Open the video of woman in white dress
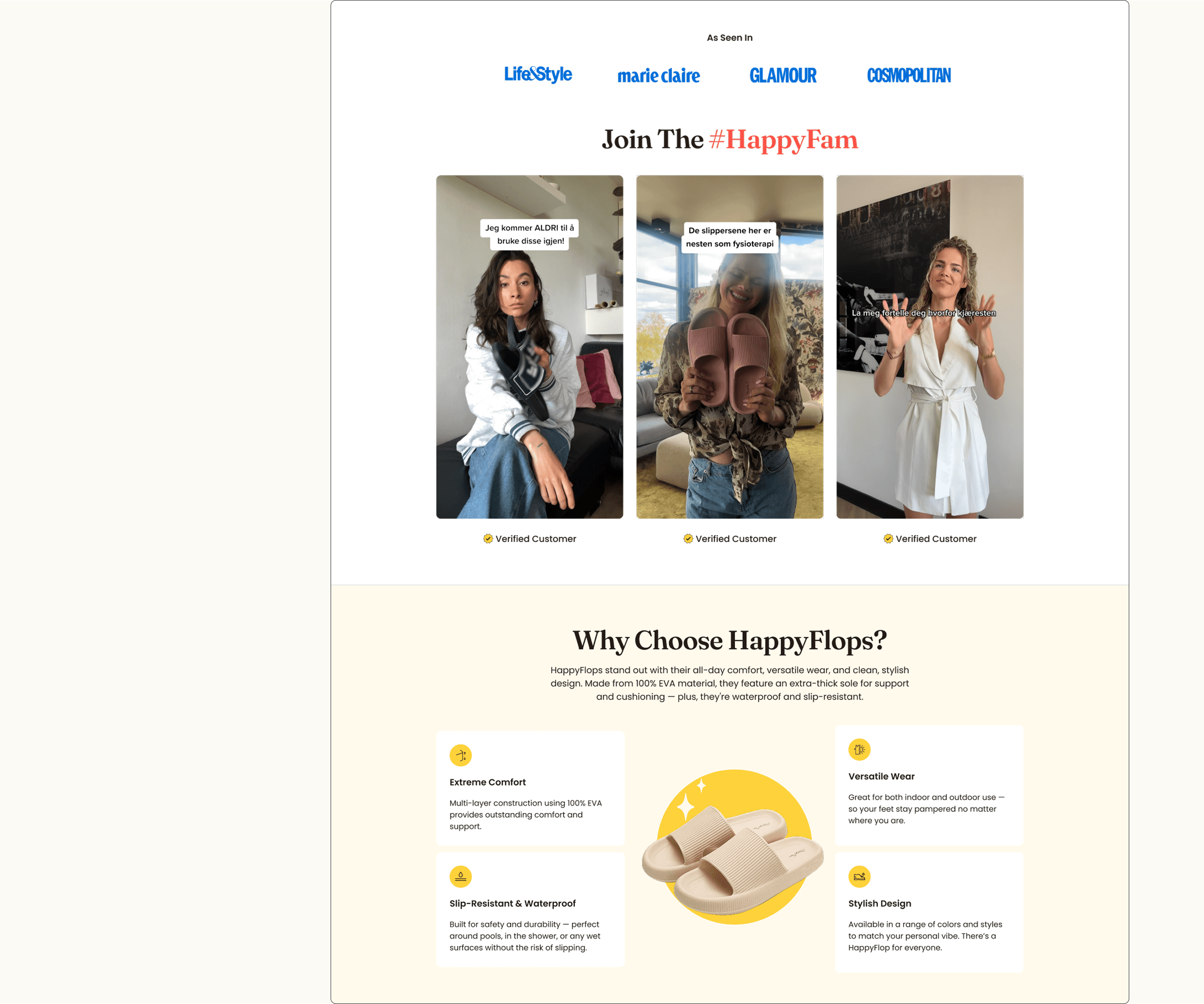Image resolution: width=1204 pixels, height=1004 pixels. 930,347
